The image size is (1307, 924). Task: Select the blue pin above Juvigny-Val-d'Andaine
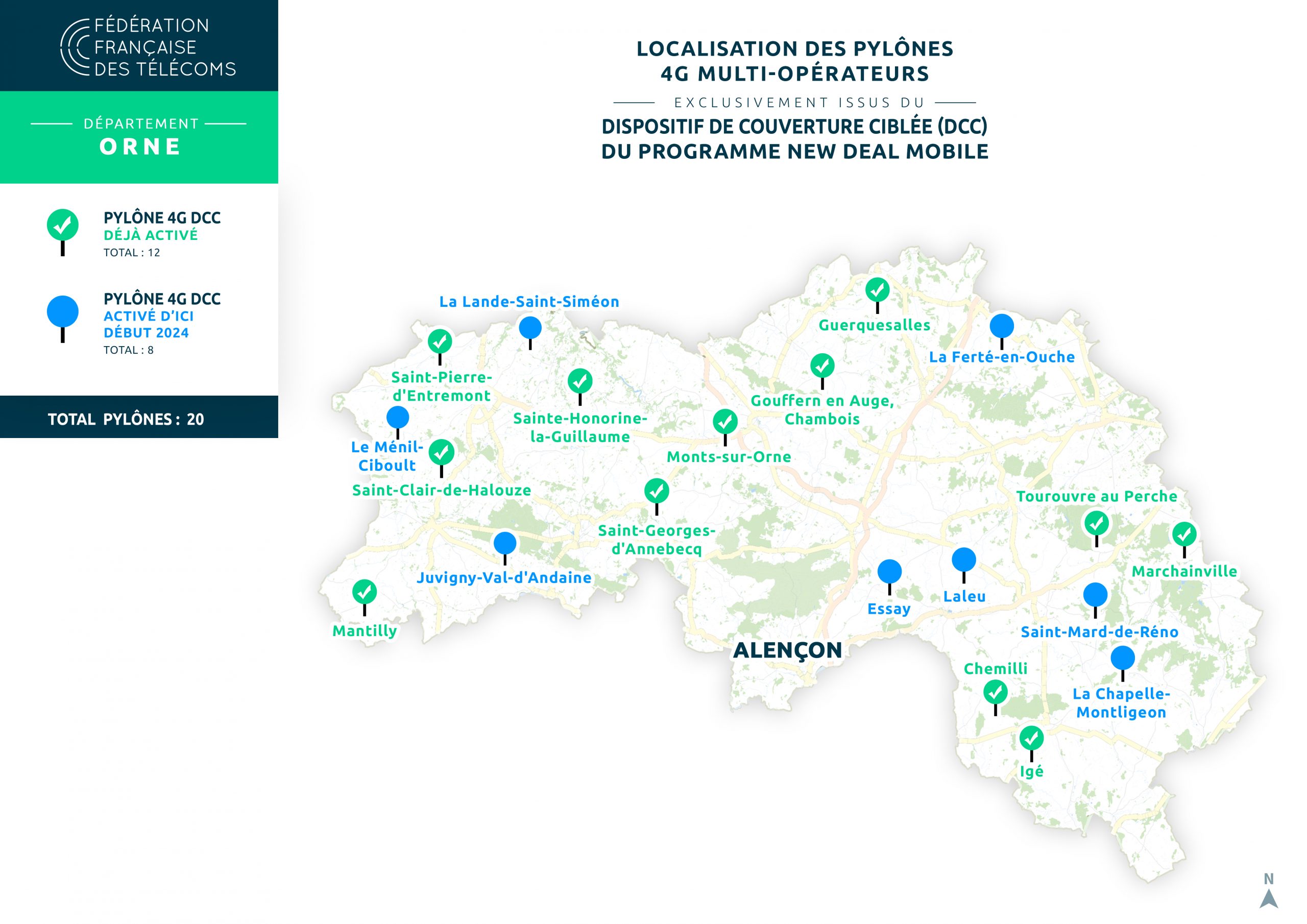coord(504,548)
